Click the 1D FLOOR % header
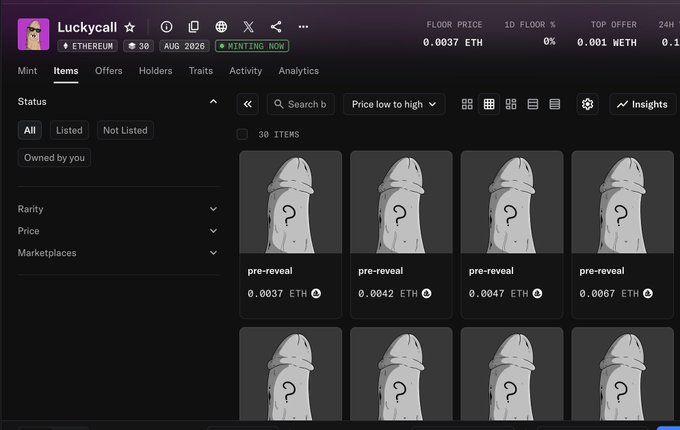 click(x=530, y=25)
